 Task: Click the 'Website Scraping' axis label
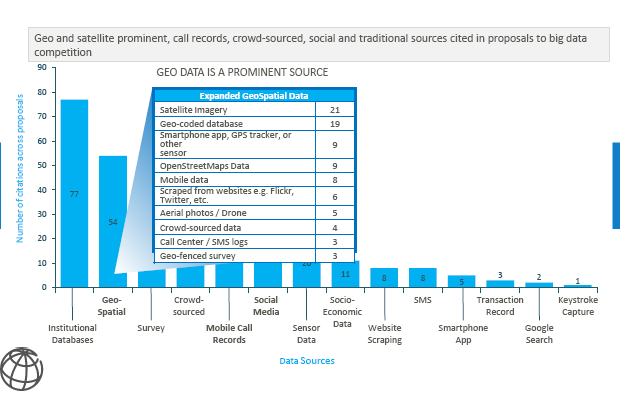tap(384, 334)
